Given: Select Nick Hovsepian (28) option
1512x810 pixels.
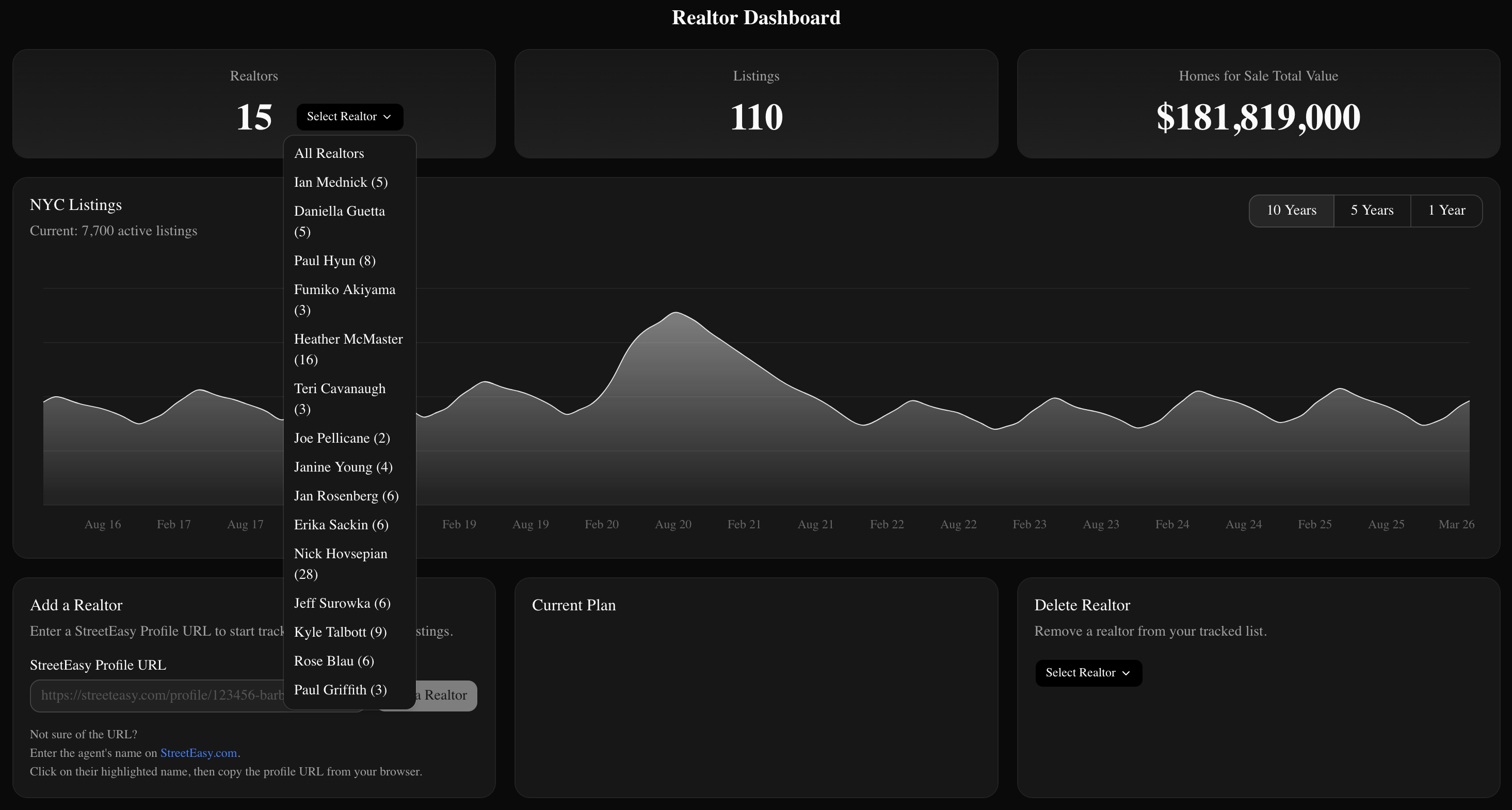Looking at the screenshot, I should 350,563.
